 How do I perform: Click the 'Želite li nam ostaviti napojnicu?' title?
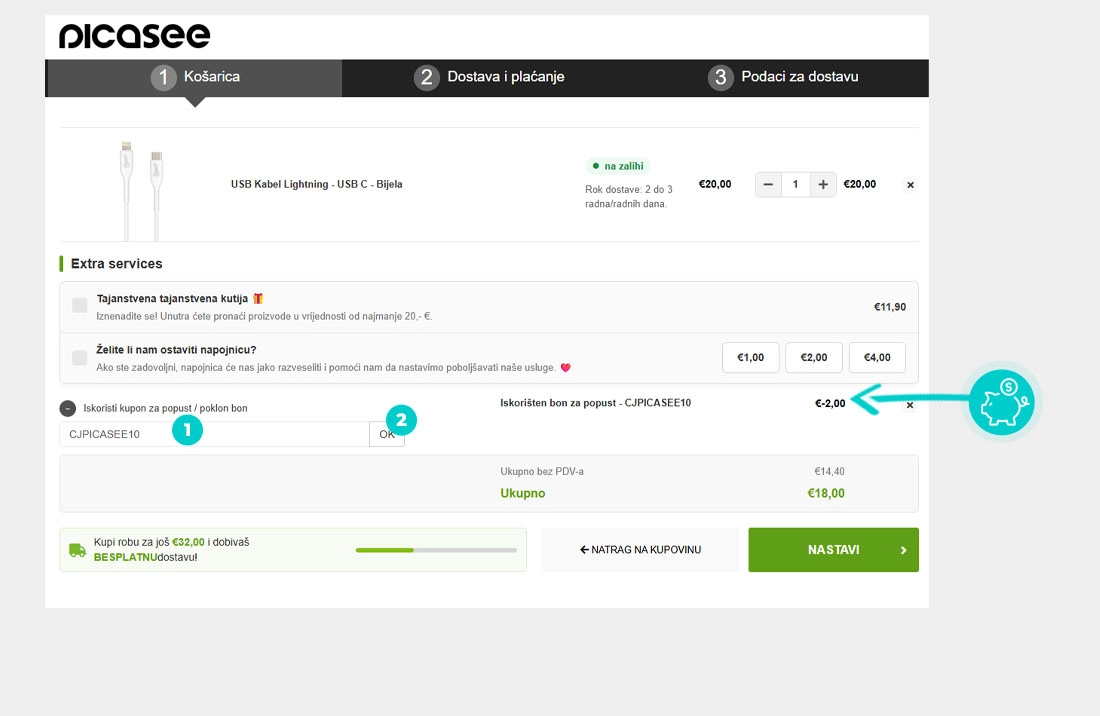point(176,350)
